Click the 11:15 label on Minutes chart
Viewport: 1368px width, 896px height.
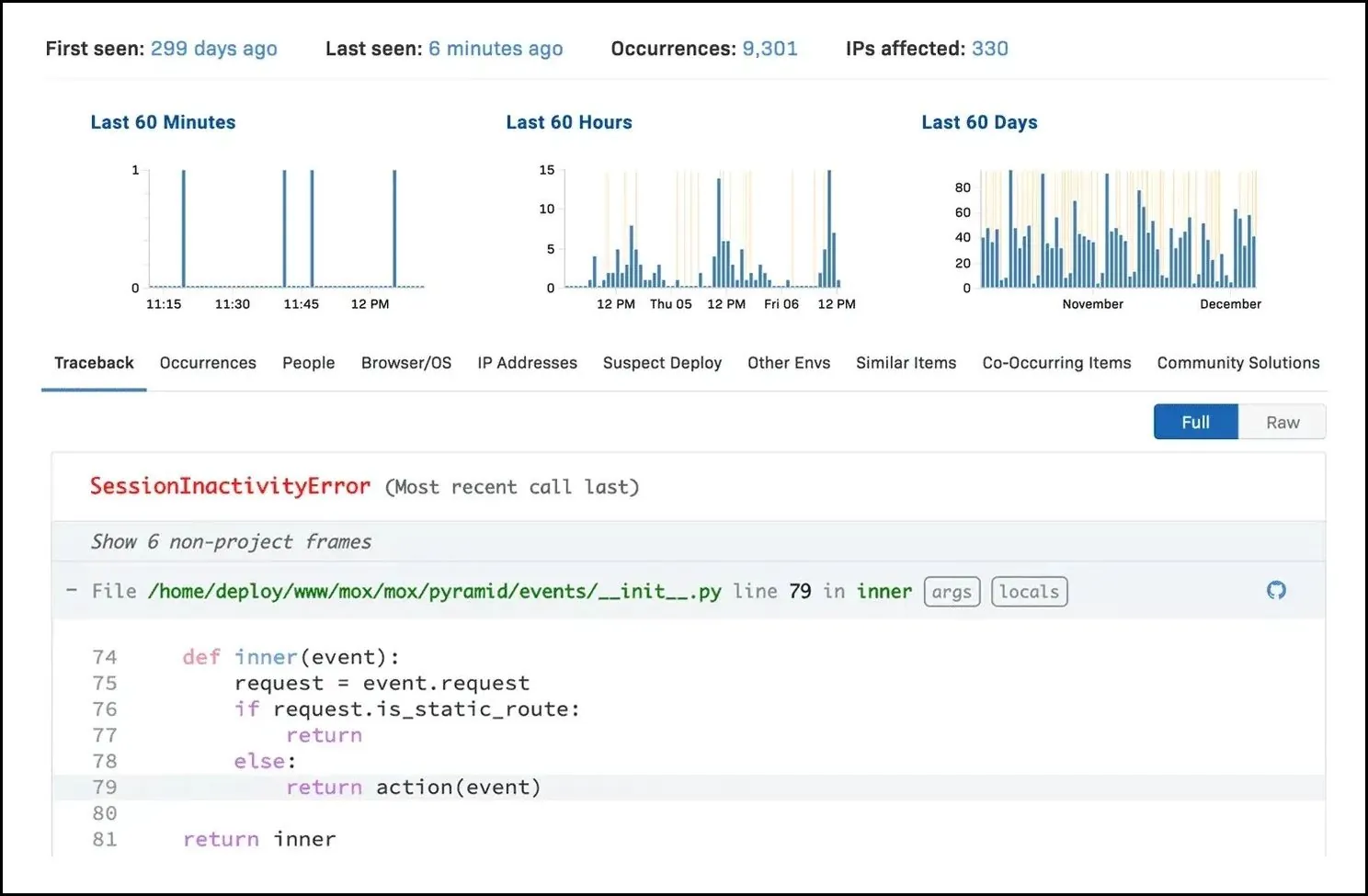pos(164,304)
